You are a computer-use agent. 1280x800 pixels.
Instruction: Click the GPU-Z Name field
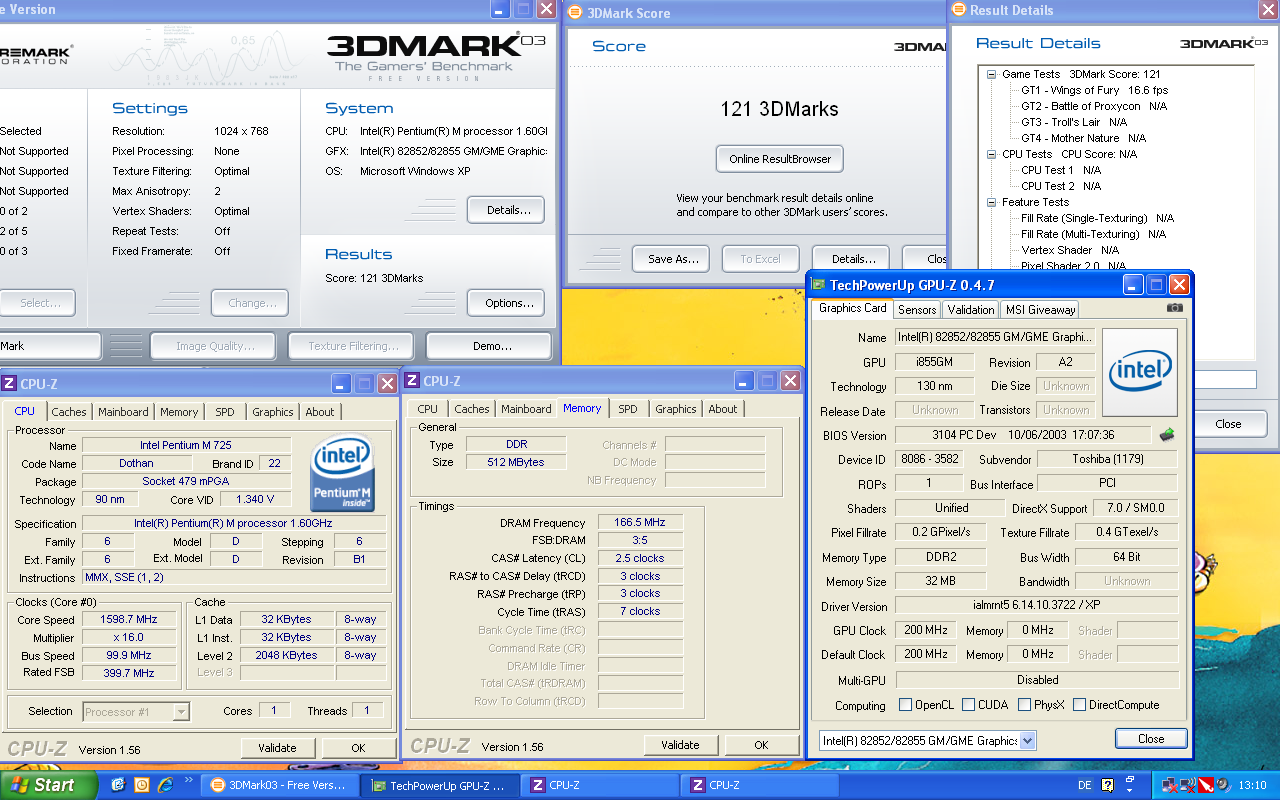(995, 338)
